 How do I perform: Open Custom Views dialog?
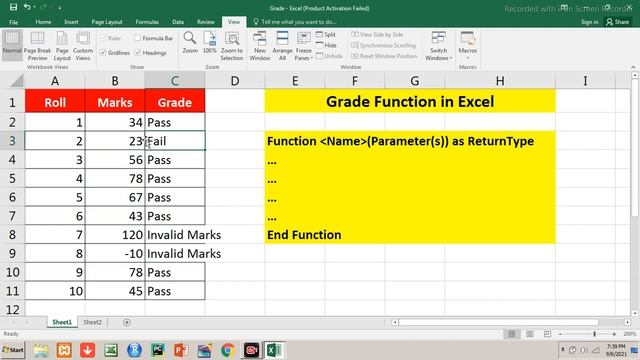[x=83, y=45]
